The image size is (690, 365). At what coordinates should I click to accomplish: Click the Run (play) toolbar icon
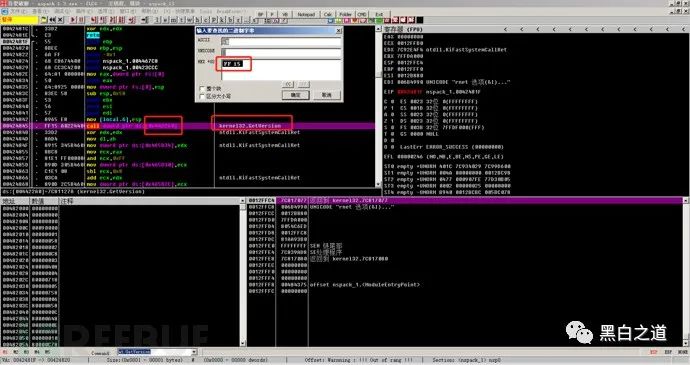tap(73, 20)
